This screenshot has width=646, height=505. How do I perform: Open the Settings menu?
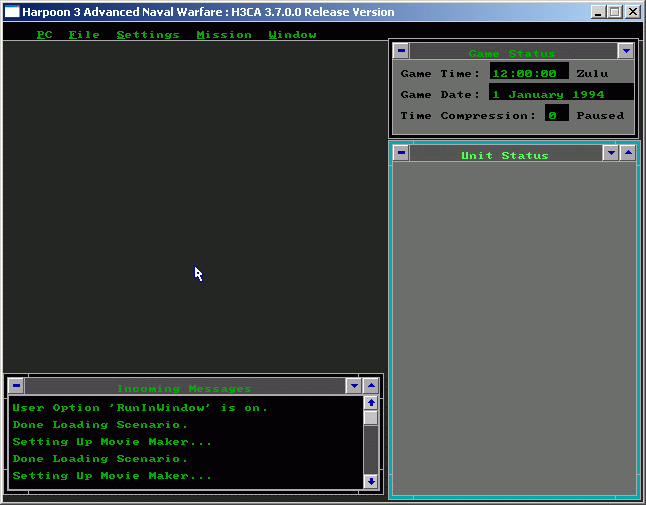click(x=148, y=35)
